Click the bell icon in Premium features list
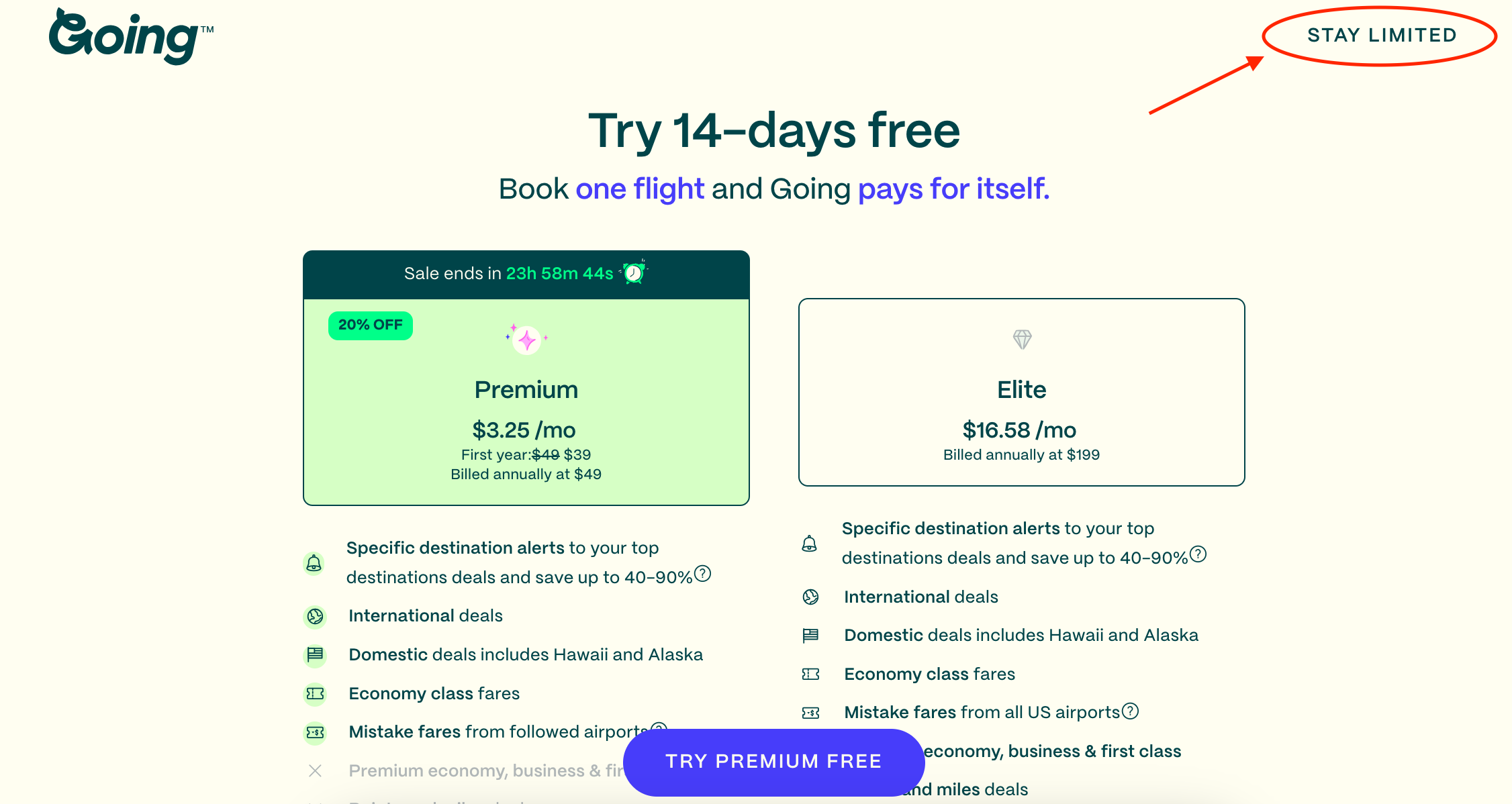Image resolution: width=1512 pixels, height=804 pixels. 314,563
